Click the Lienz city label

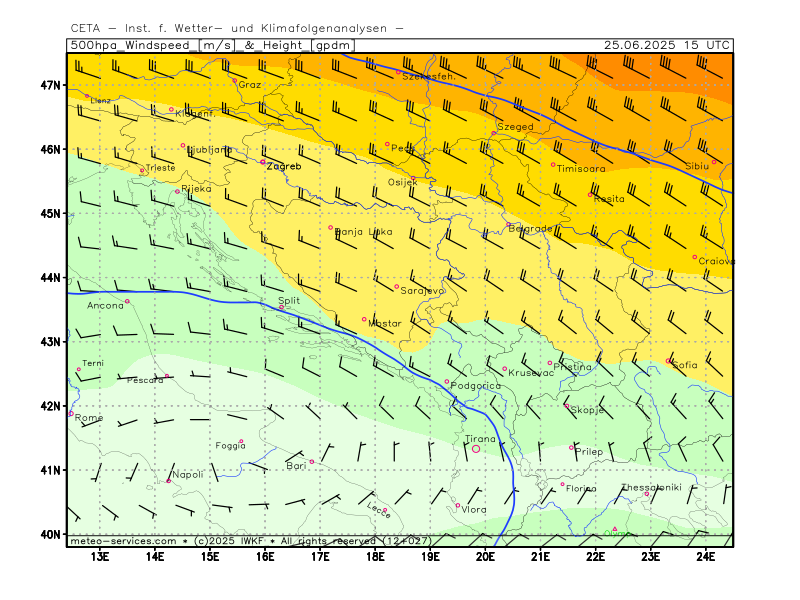[101, 101]
